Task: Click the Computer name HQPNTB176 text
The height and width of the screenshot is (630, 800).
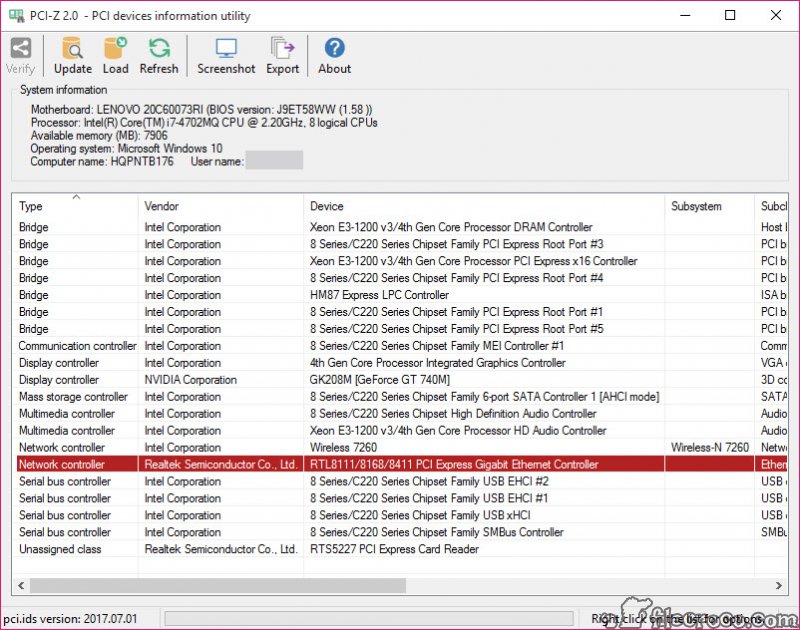Action: click(102, 161)
